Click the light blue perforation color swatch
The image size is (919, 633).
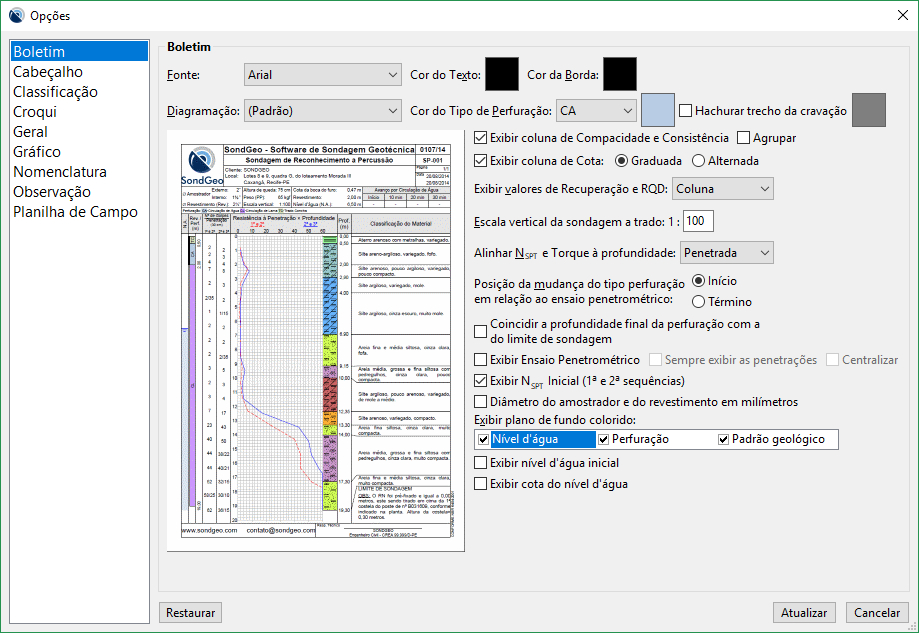[x=658, y=110]
